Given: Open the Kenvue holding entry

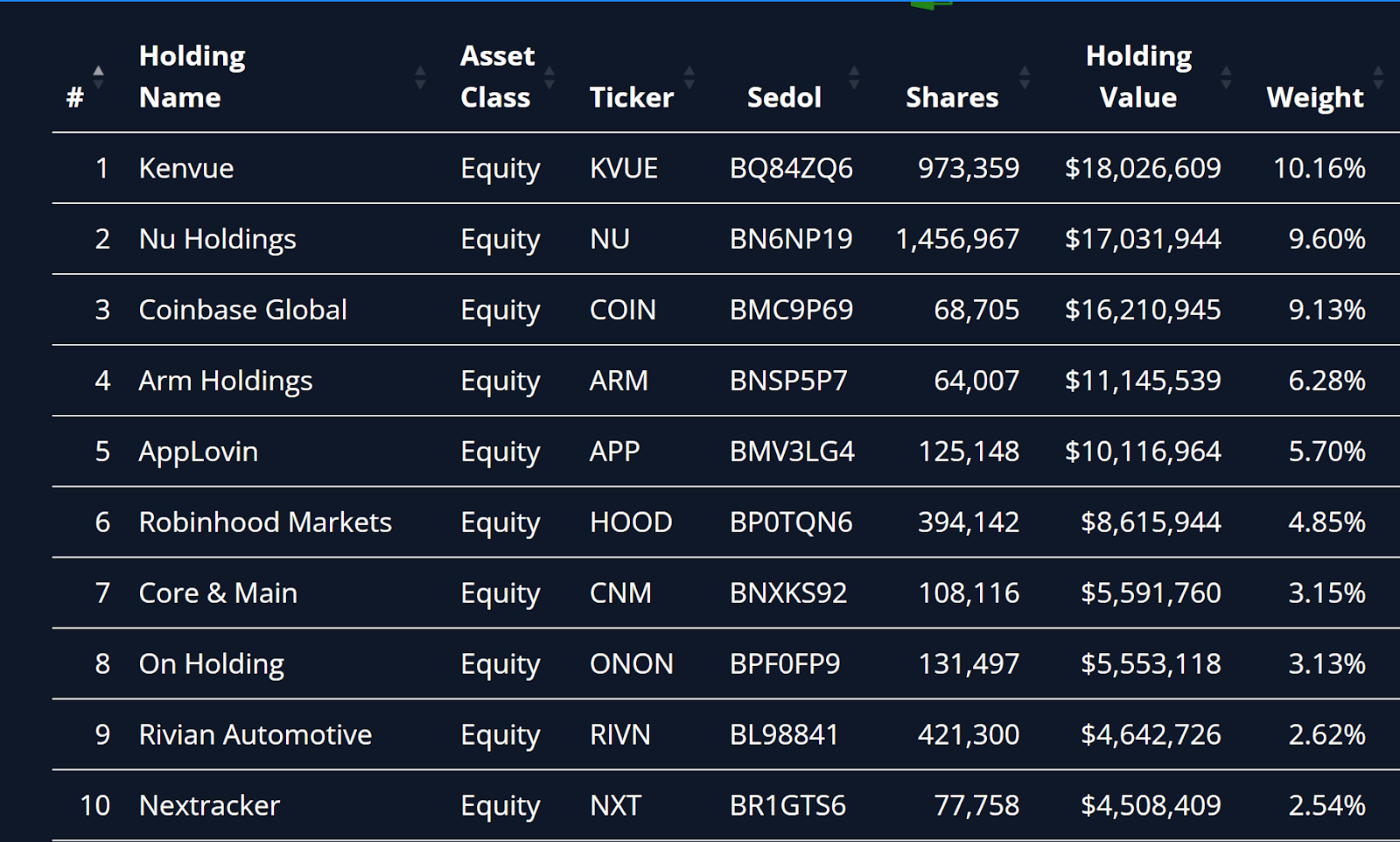Looking at the screenshot, I should coord(185,168).
